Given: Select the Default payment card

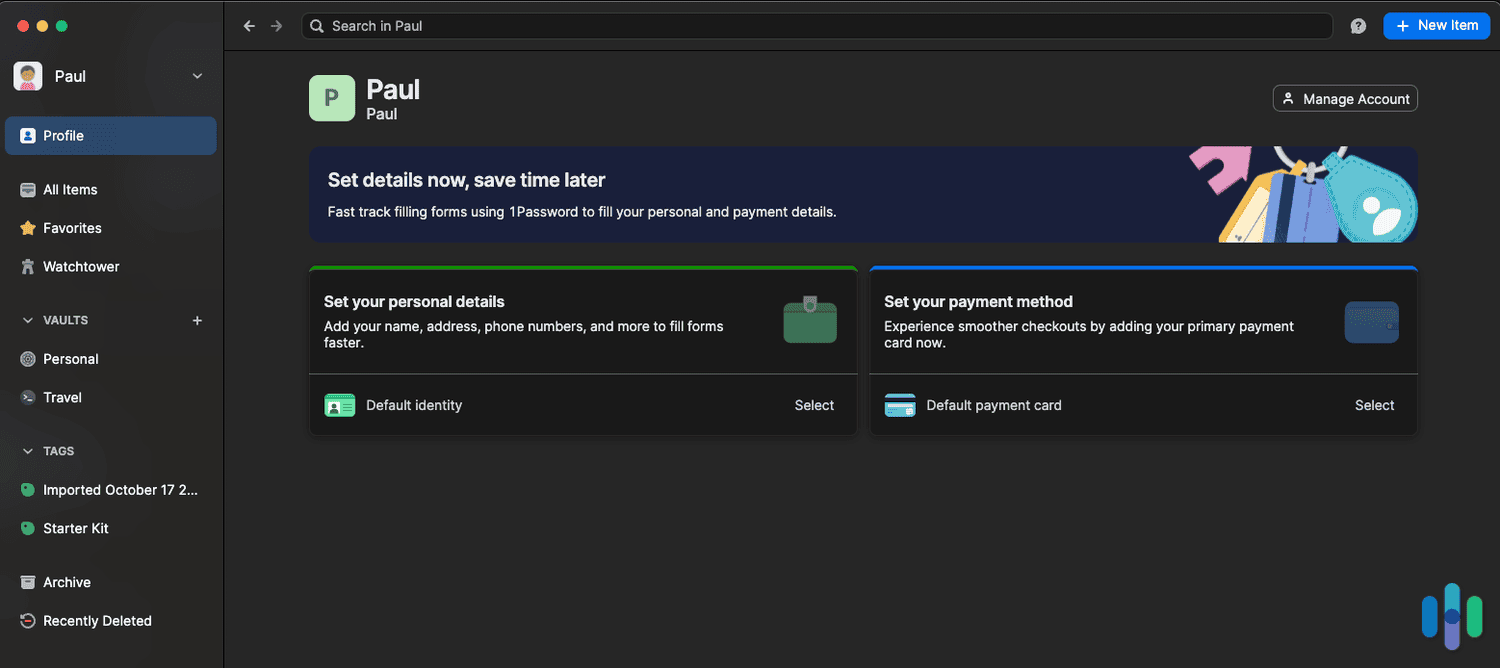Looking at the screenshot, I should tap(1374, 405).
